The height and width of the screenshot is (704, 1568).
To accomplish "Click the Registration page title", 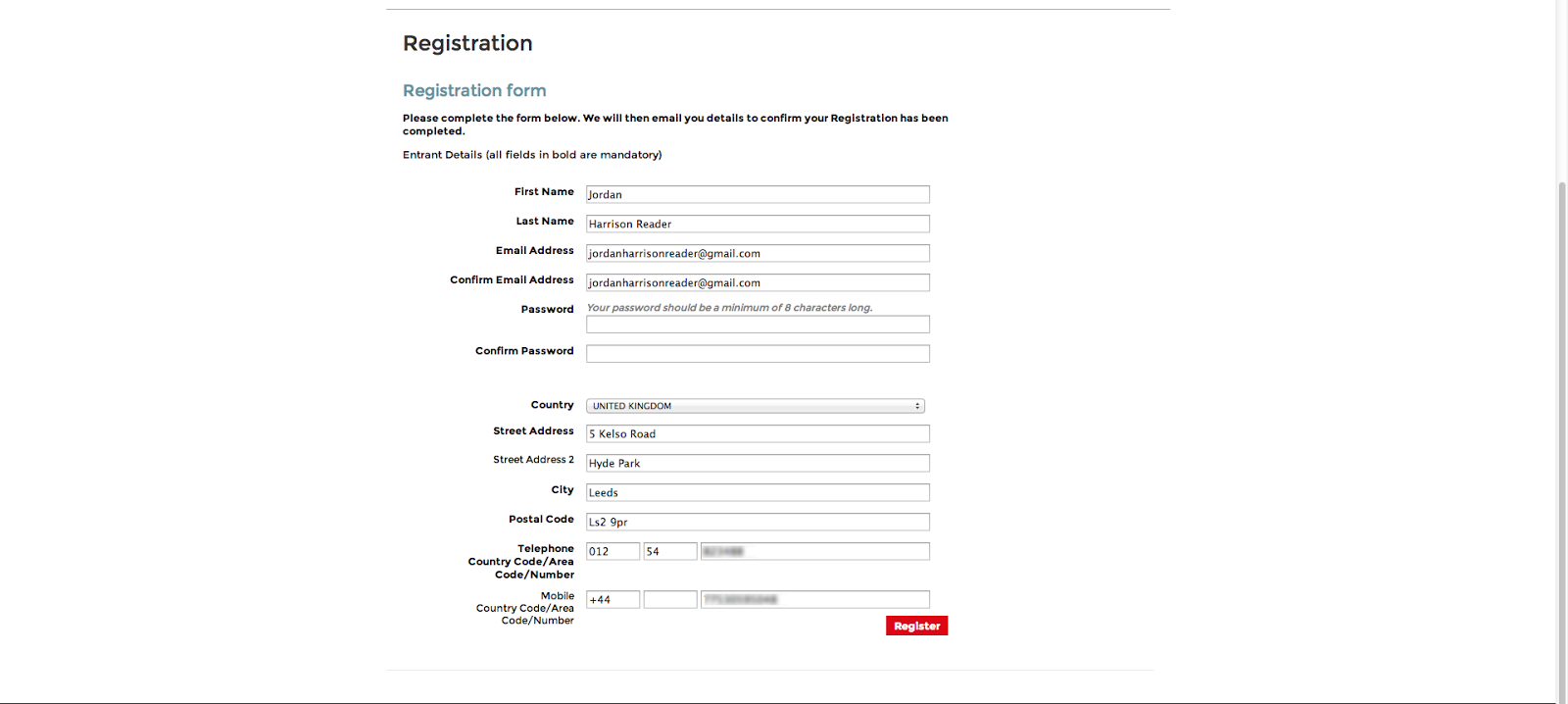I will coord(467,43).
